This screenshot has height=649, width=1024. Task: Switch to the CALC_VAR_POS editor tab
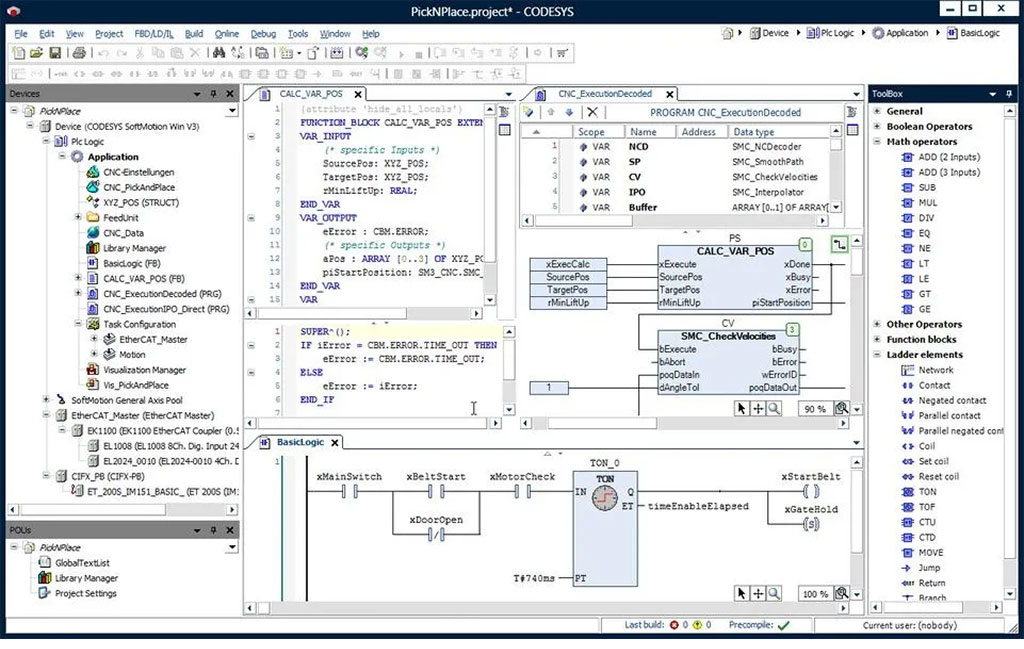coord(311,94)
